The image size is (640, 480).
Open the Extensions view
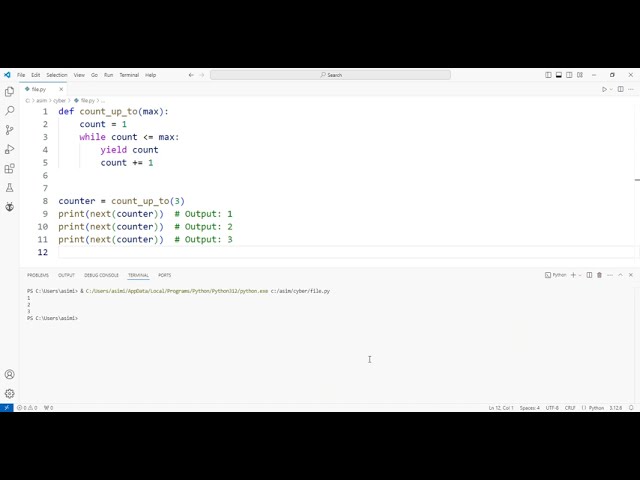coord(9,169)
